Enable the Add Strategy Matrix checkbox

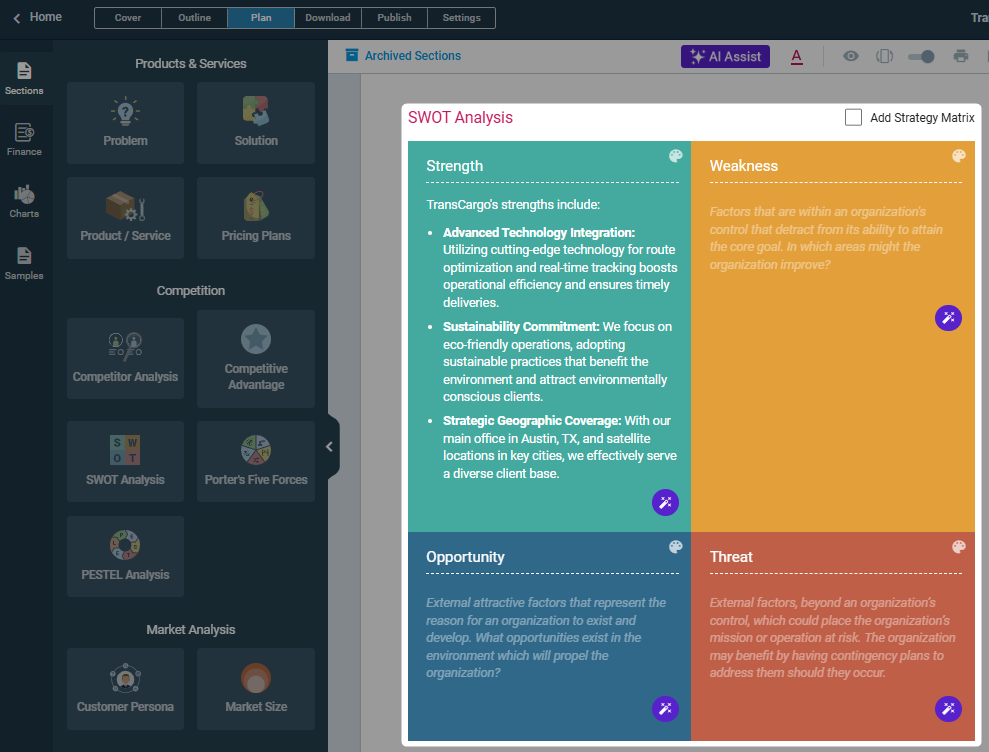click(x=853, y=117)
